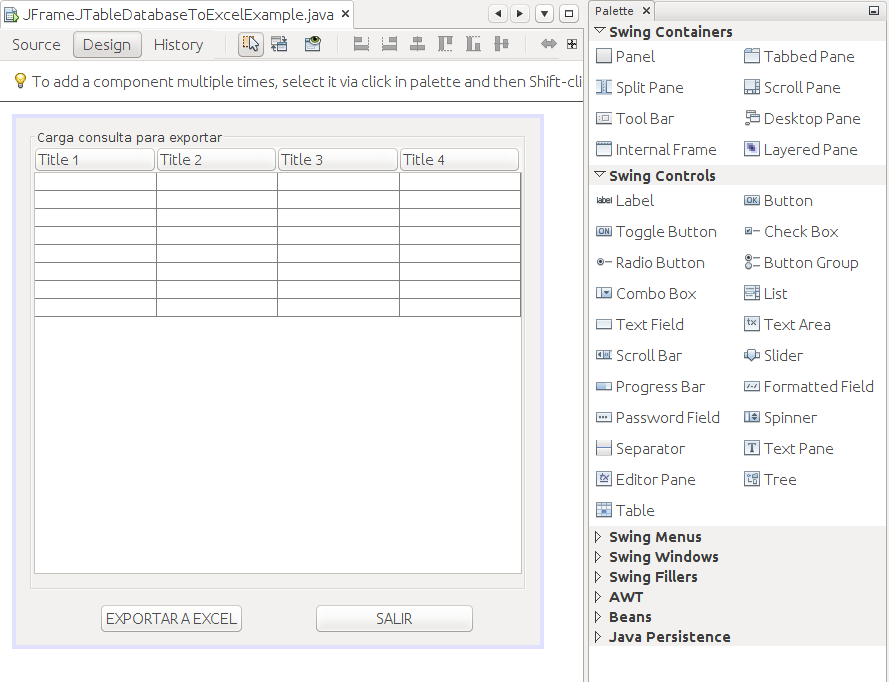Select the Toggle Button palette item
This screenshot has width=889, height=682.
[659, 231]
